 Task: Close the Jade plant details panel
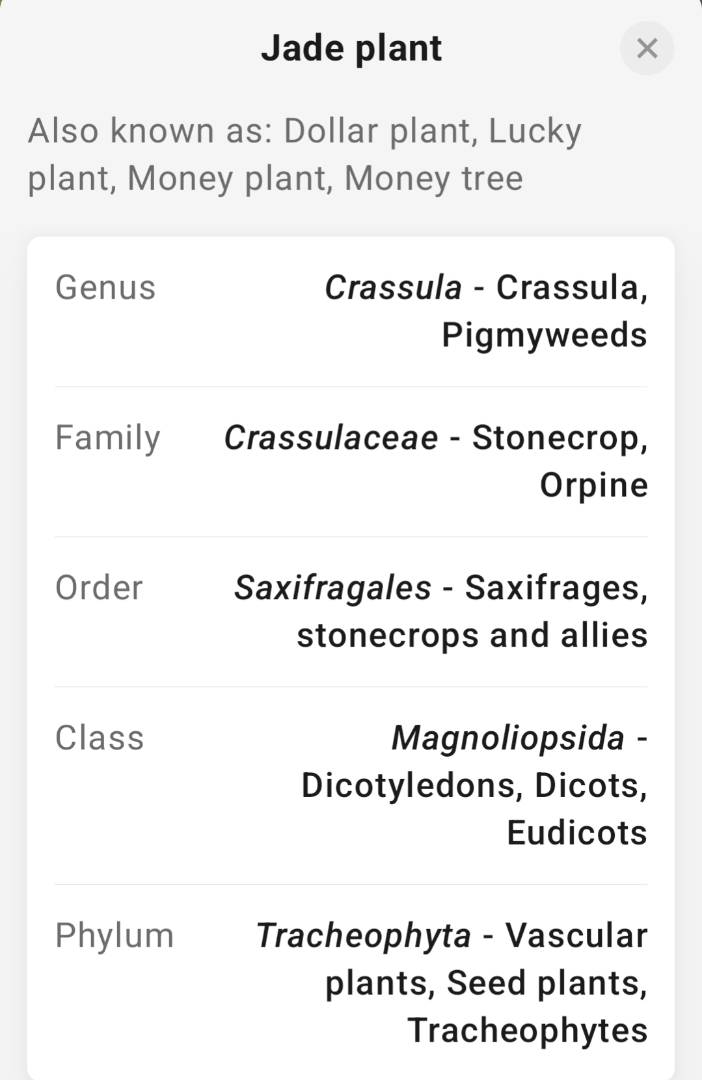pyautogui.click(x=647, y=48)
